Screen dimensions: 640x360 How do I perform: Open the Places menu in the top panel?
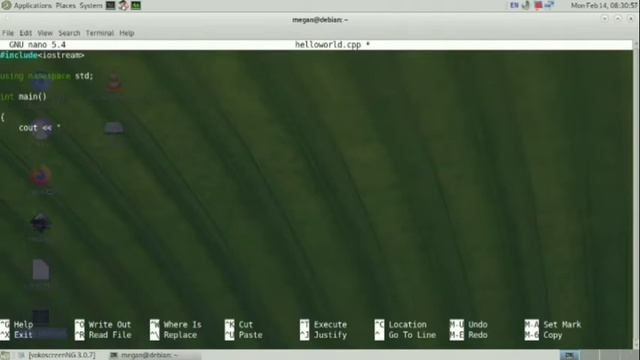(66, 6)
